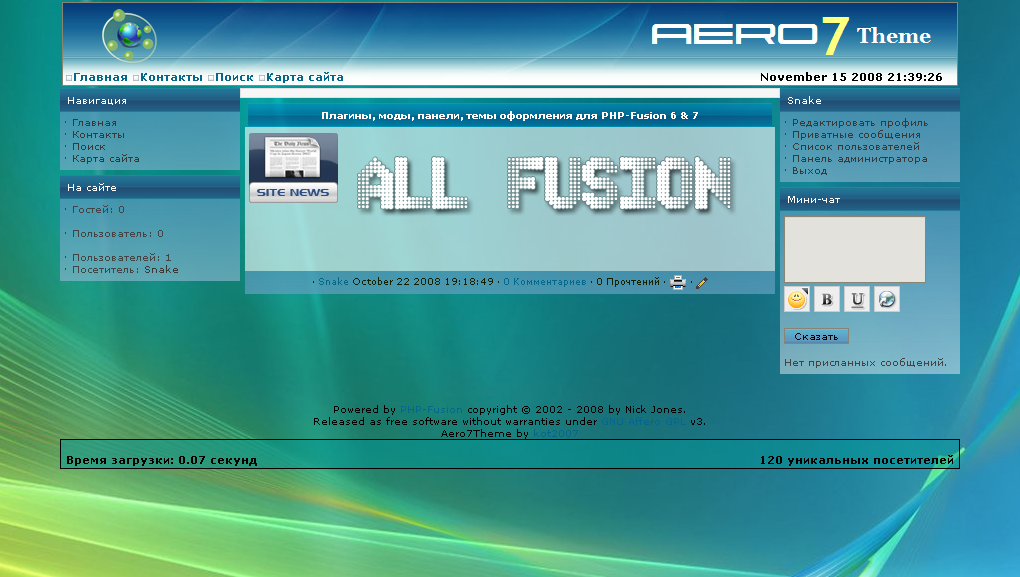Select Карта сайта in the Навигация panel
Viewport: 1020px width, 577px height.
105,159
